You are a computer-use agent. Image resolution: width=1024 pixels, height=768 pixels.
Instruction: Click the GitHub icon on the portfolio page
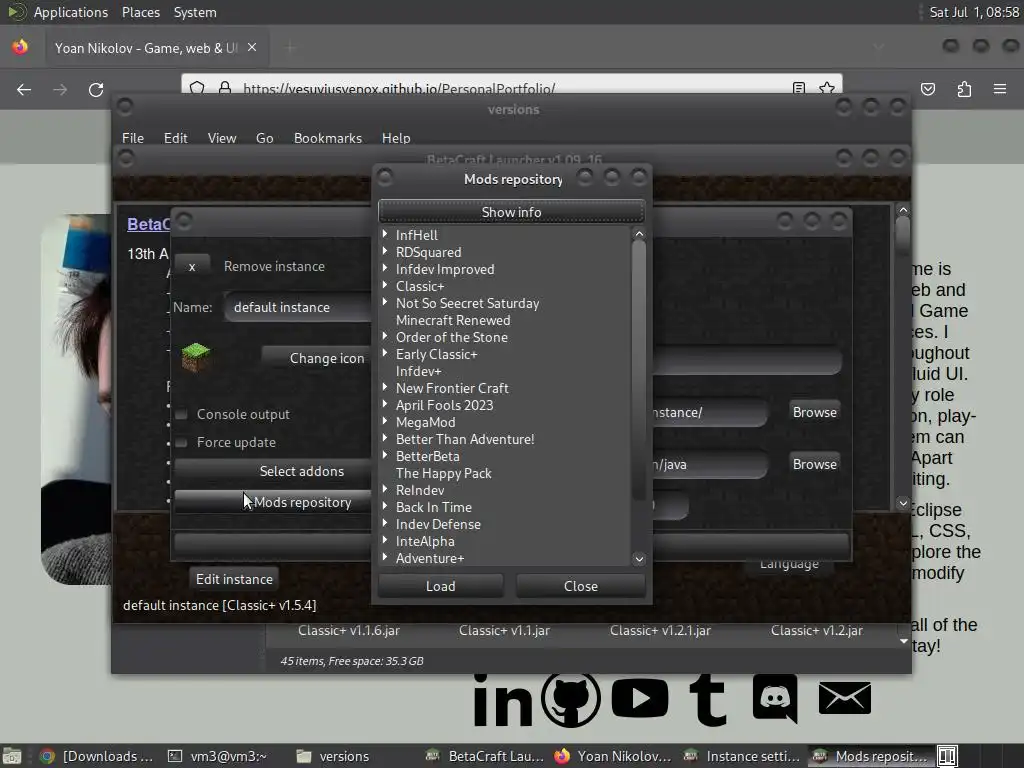tap(571, 699)
